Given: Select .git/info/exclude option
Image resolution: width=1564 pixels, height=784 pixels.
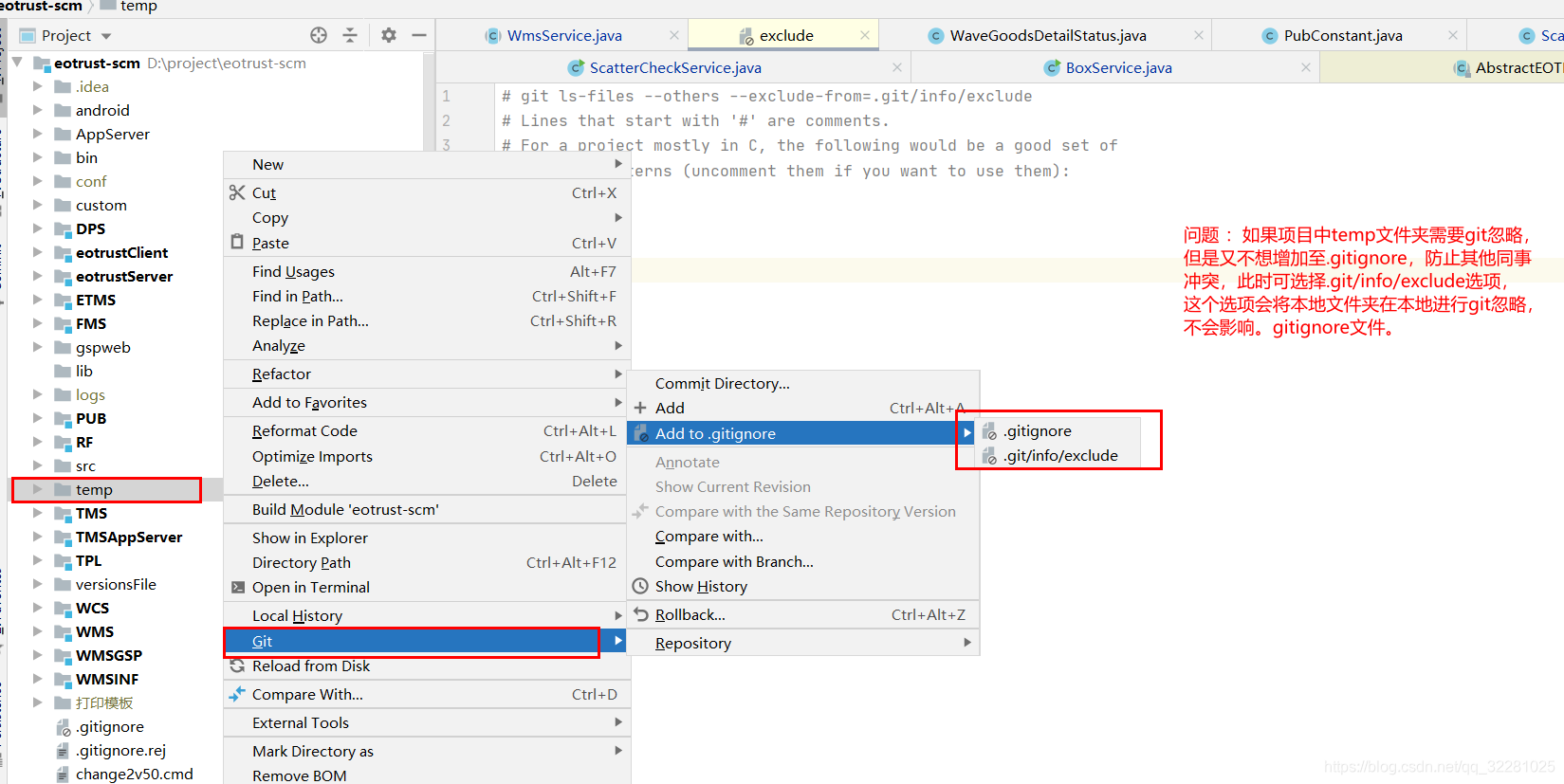Looking at the screenshot, I should (1059, 455).
